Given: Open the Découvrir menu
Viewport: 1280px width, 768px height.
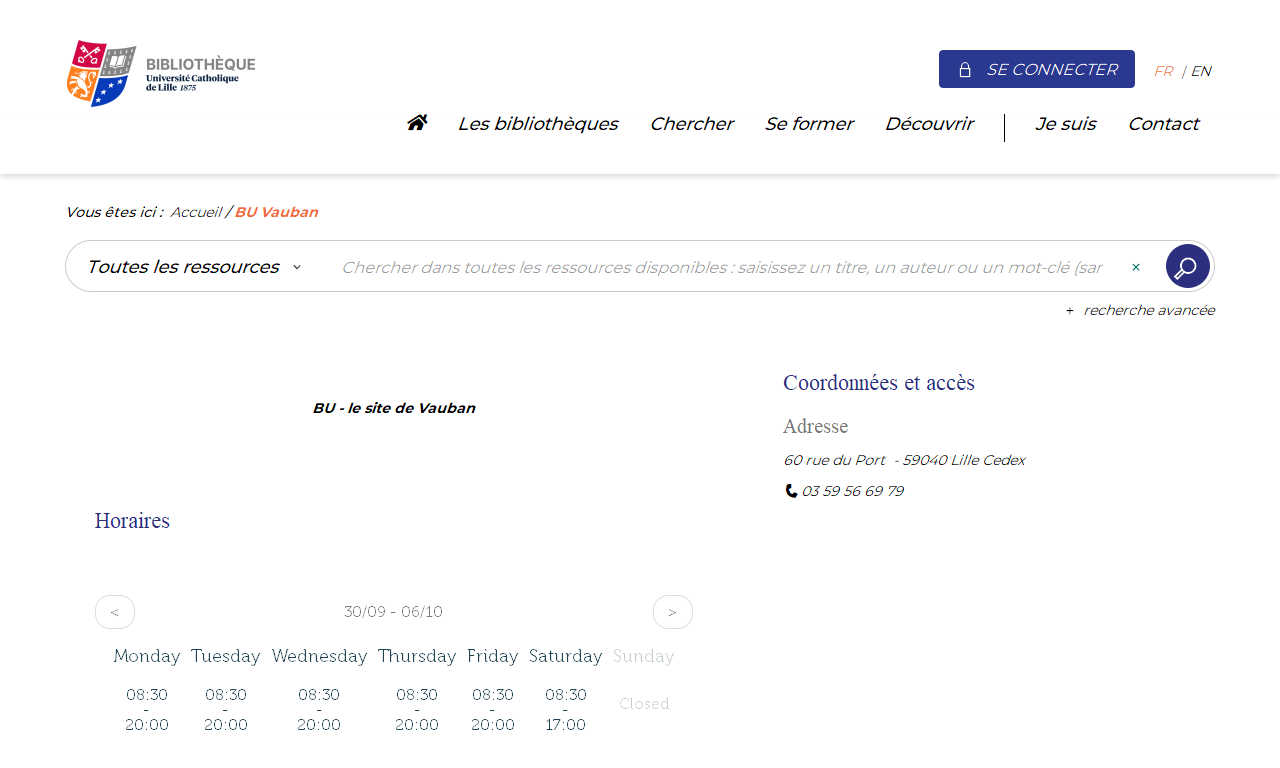Looking at the screenshot, I should tap(929, 124).
